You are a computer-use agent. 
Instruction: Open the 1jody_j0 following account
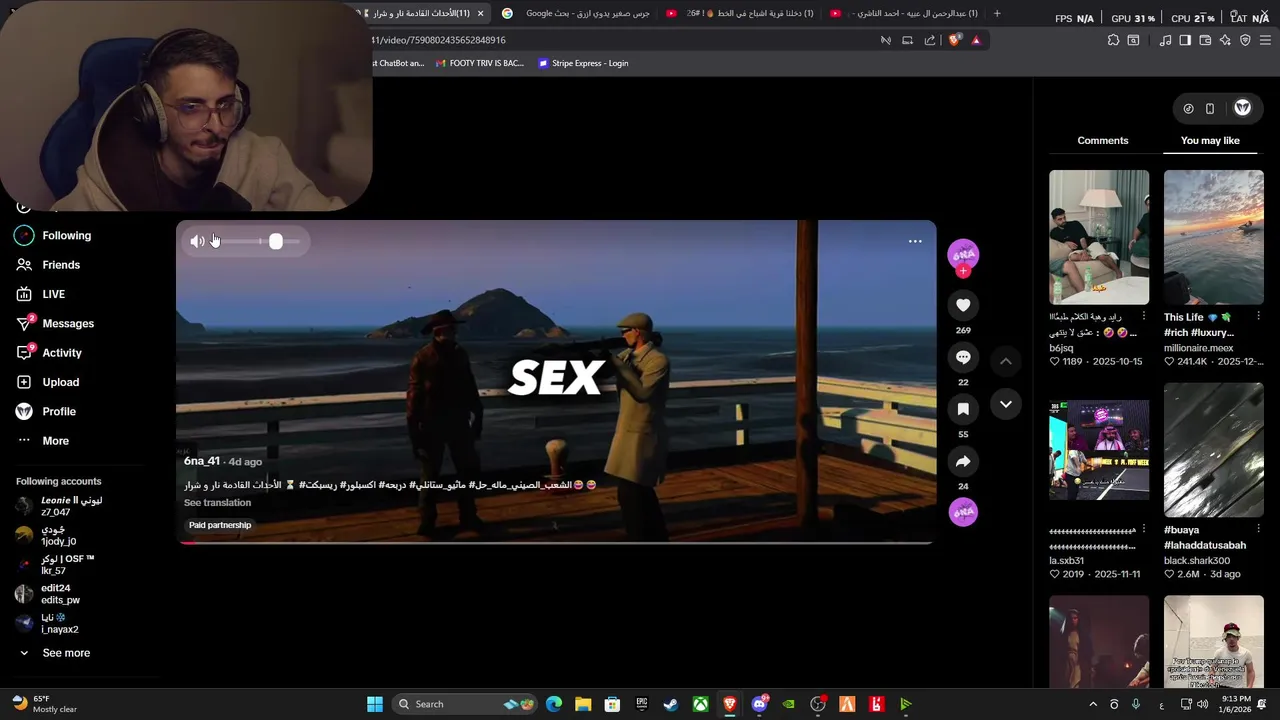(46, 536)
